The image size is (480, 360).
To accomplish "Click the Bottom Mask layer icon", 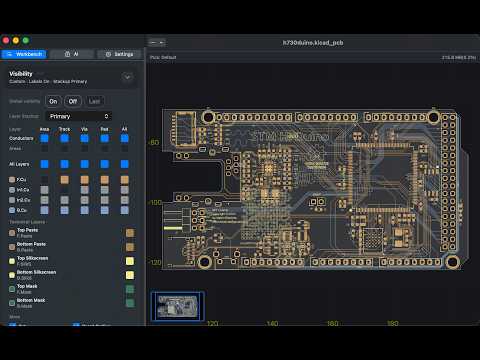I will 12,303.
